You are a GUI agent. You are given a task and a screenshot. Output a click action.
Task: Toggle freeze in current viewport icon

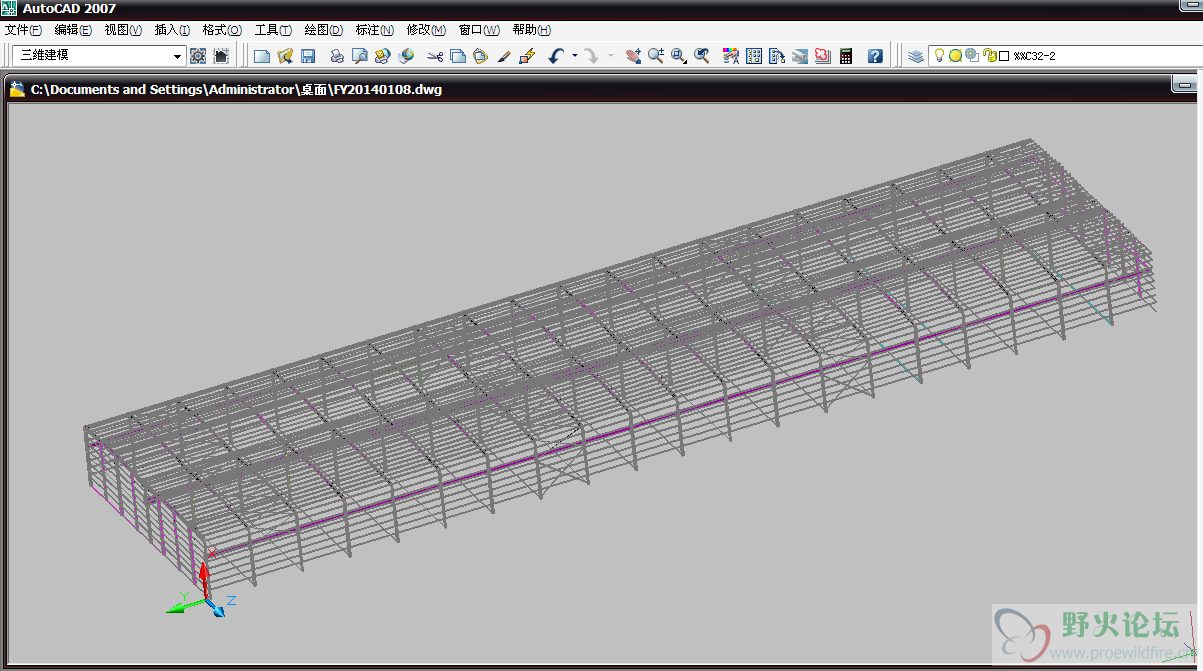[x=971, y=56]
